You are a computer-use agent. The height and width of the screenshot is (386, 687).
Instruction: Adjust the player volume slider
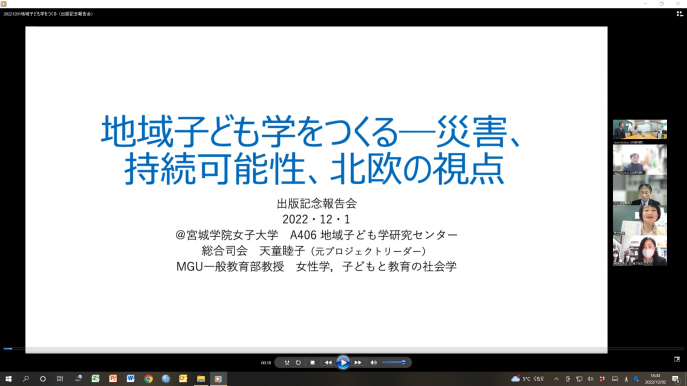coord(393,362)
